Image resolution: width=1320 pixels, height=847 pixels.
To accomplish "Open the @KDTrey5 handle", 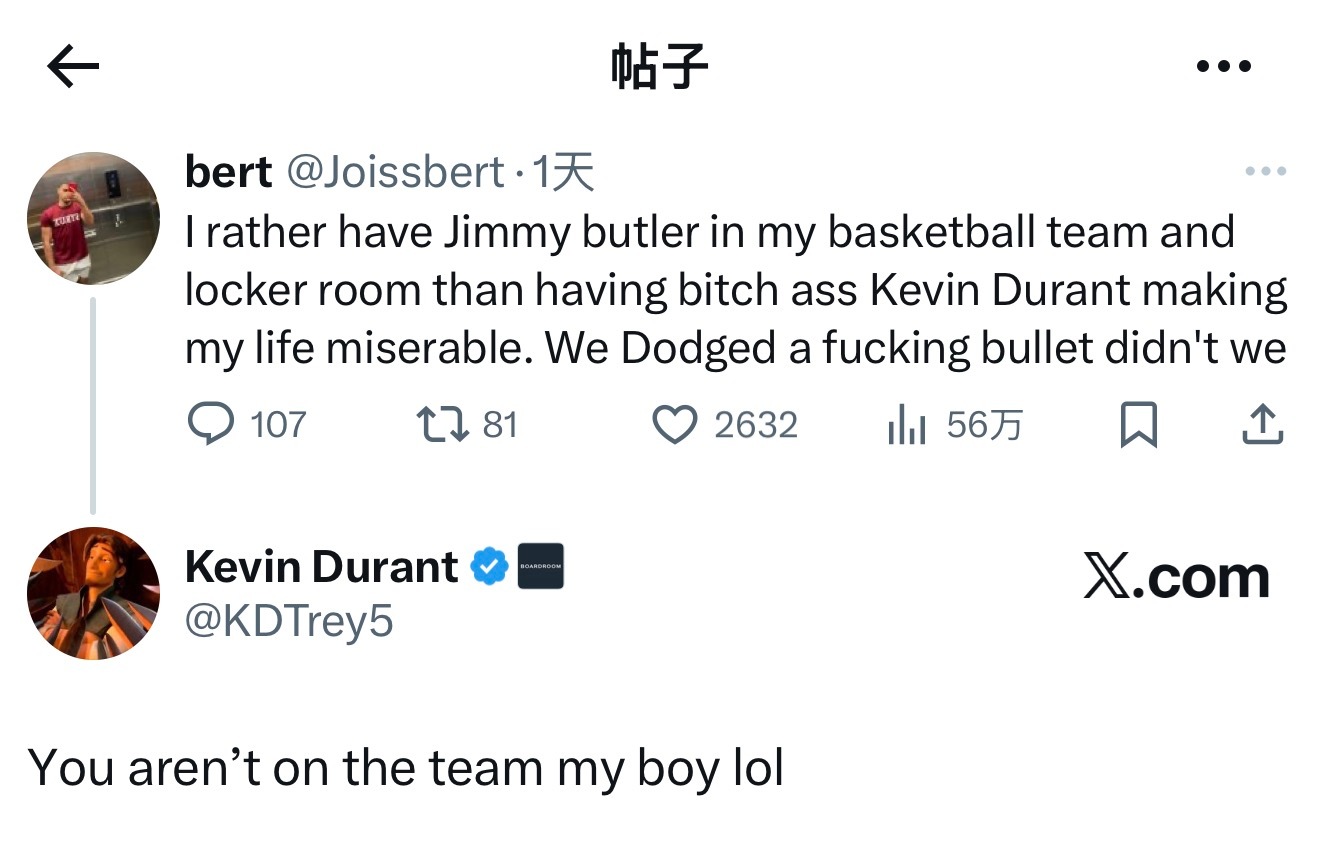I will (289, 622).
